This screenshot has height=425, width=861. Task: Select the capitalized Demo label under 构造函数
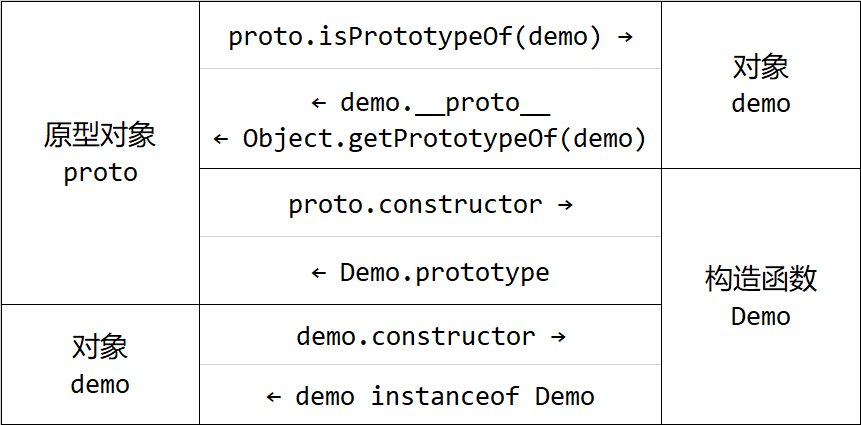(x=761, y=316)
